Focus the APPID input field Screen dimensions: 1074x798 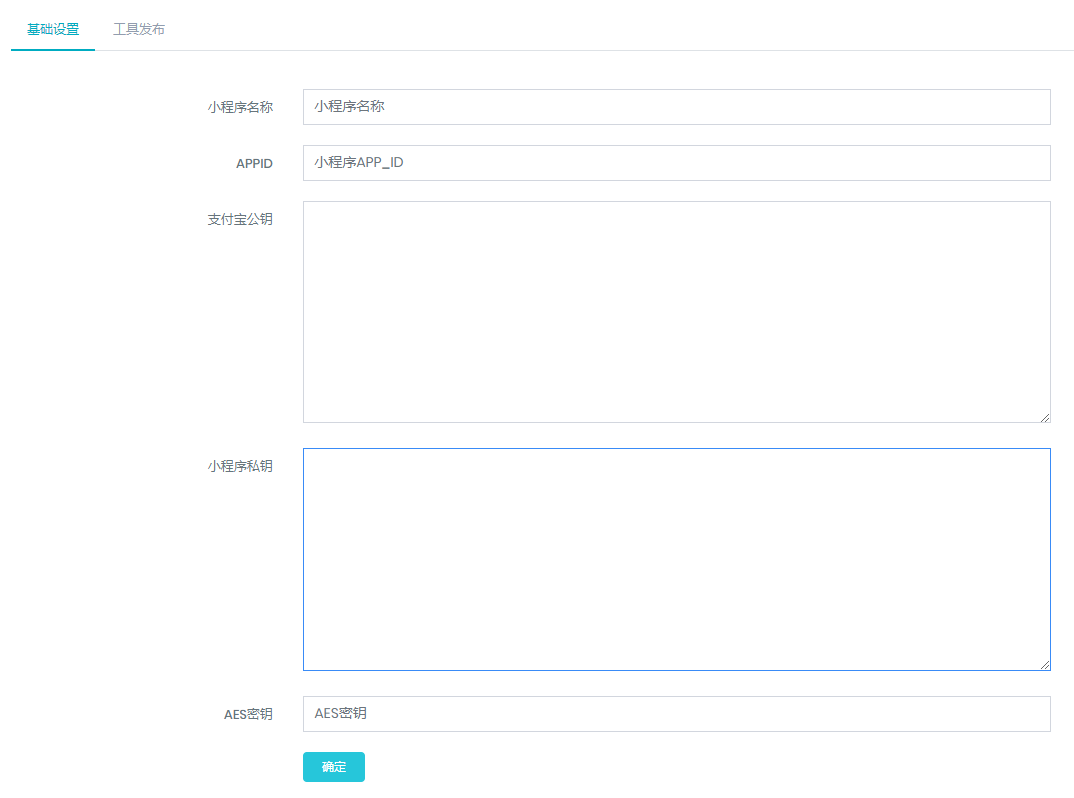[x=676, y=163]
